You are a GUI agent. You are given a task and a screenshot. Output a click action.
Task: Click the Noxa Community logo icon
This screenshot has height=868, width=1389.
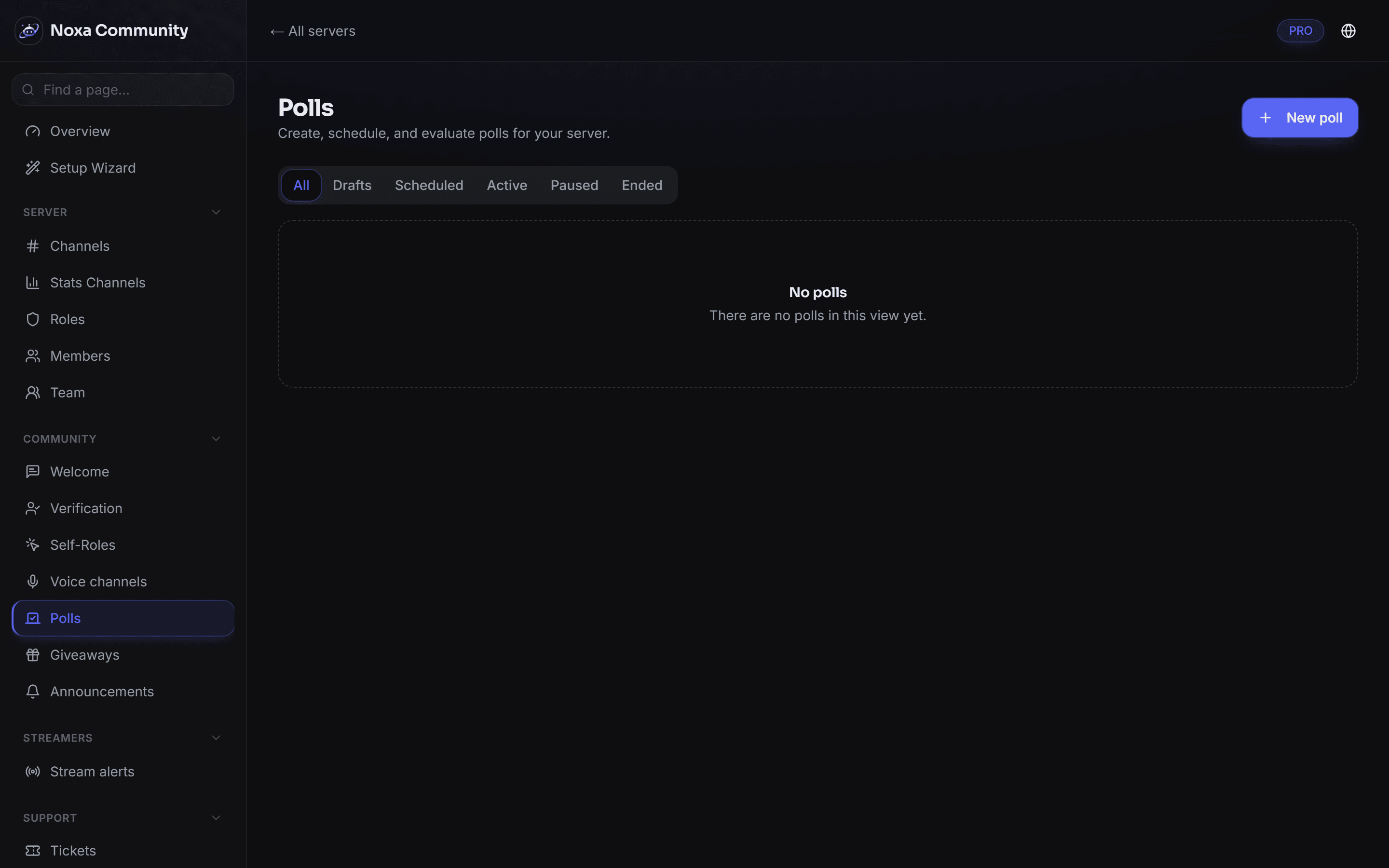coord(29,30)
